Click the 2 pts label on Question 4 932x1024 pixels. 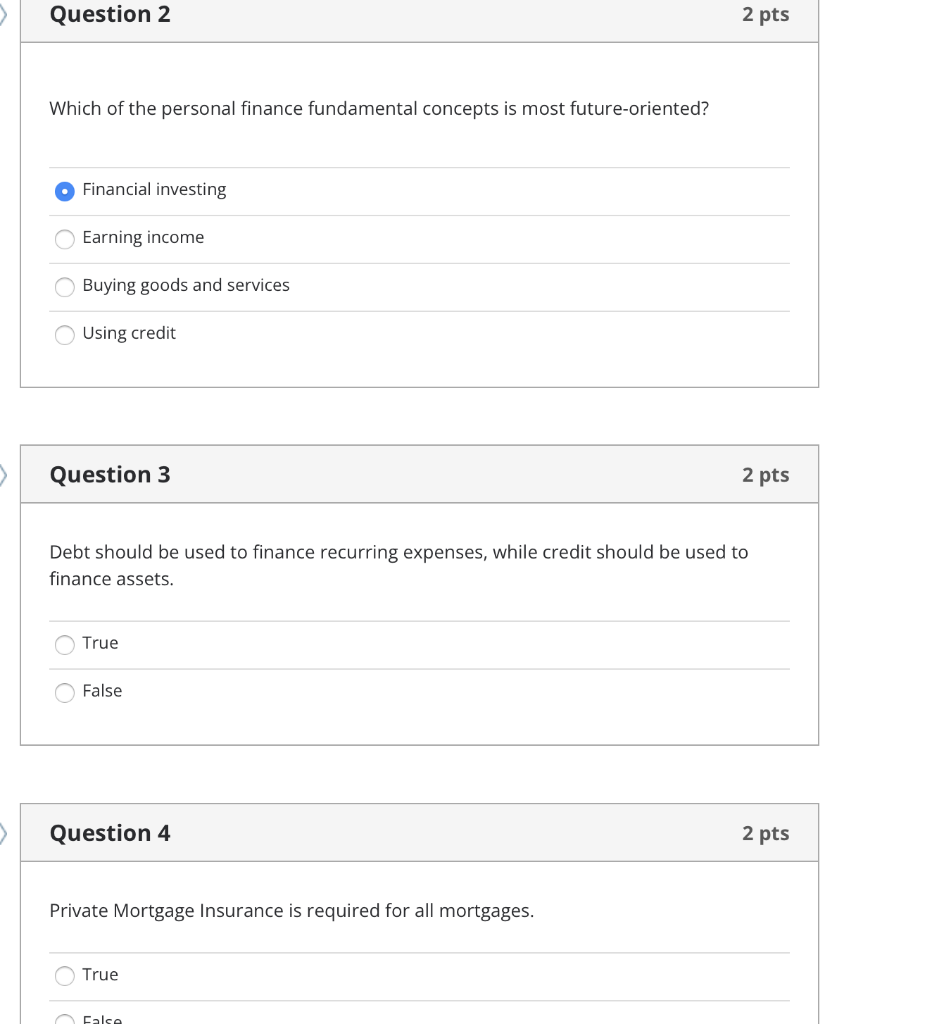click(767, 832)
